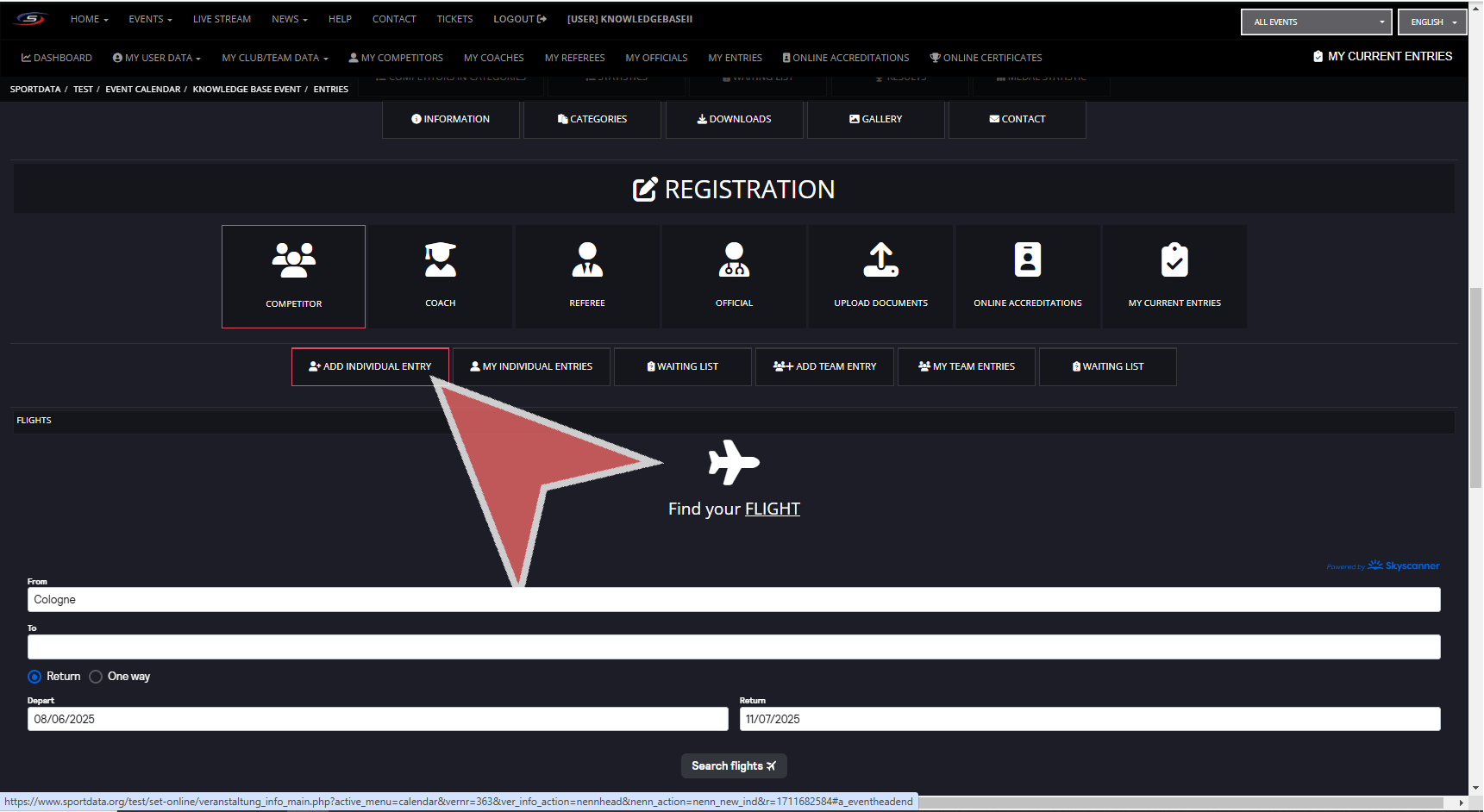Select the One way radio button
The width and height of the screenshot is (1484, 812).
click(96, 677)
